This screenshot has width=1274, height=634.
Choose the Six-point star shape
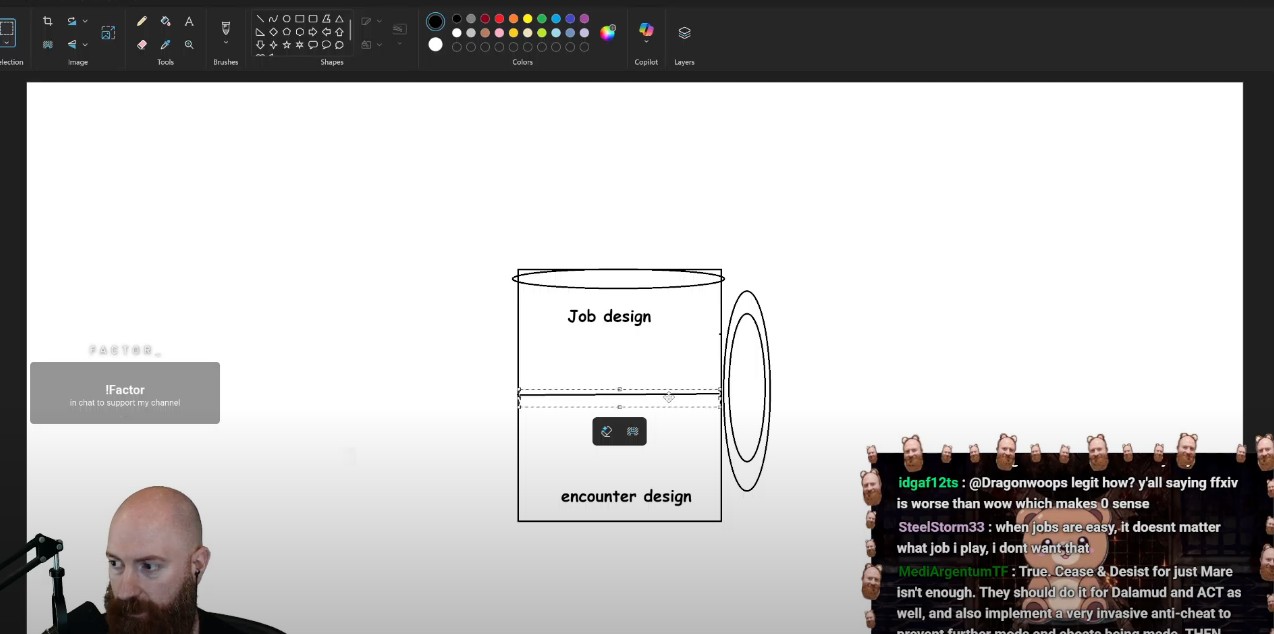[x=299, y=45]
